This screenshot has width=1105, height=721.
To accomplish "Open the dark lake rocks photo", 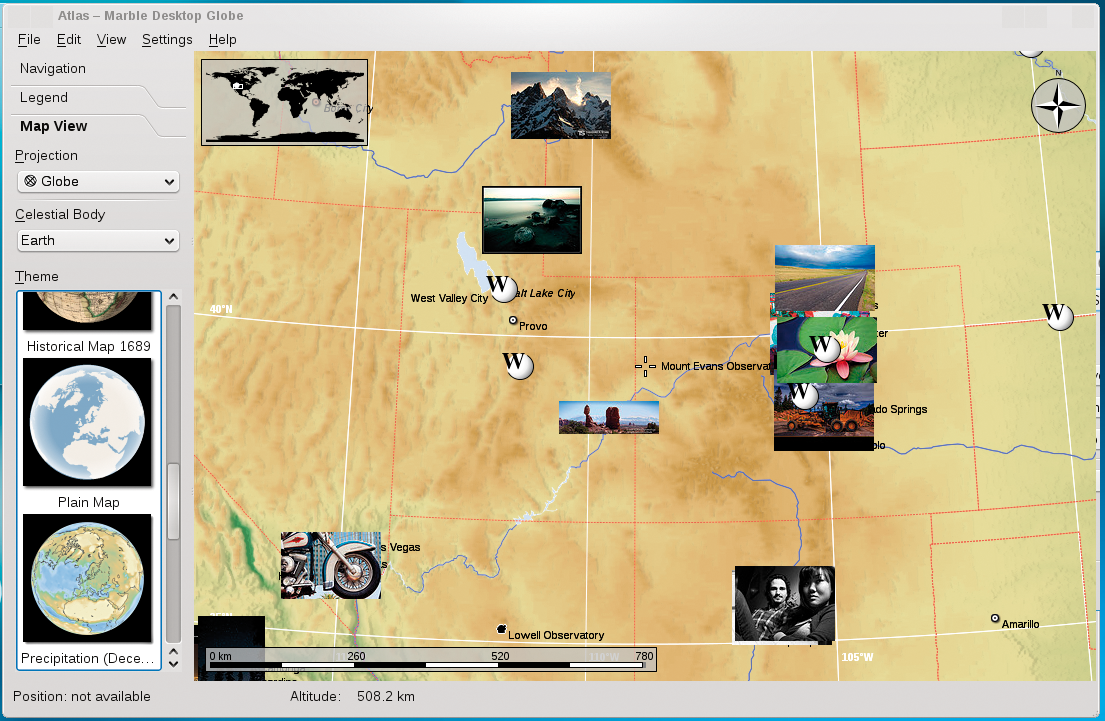I will pos(532,220).
